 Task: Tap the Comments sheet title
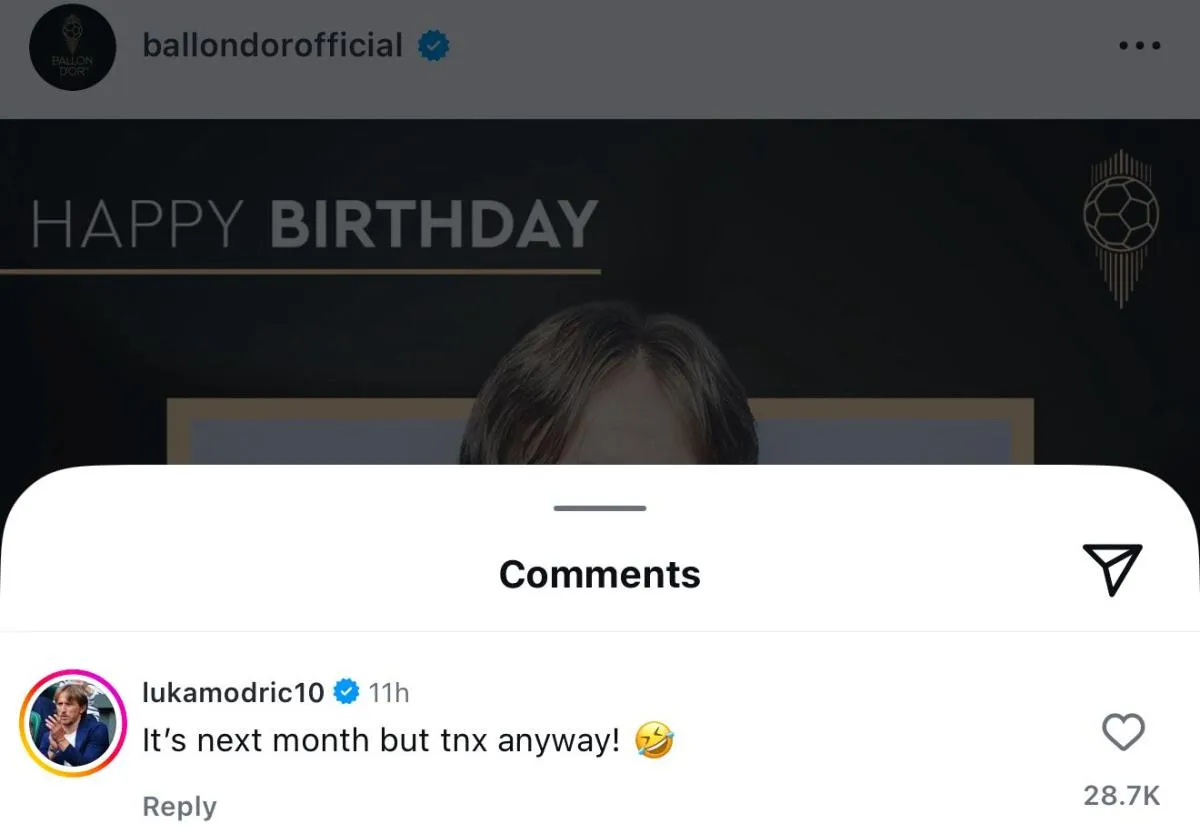click(600, 574)
